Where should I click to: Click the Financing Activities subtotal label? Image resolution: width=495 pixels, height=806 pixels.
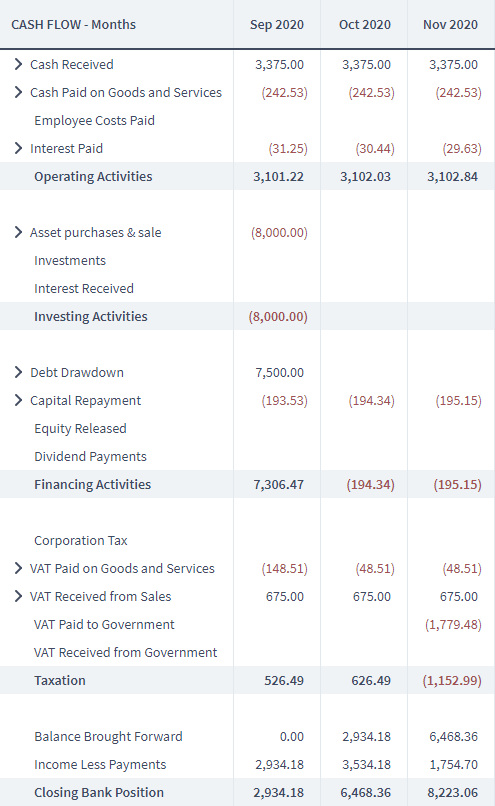[x=93, y=484]
